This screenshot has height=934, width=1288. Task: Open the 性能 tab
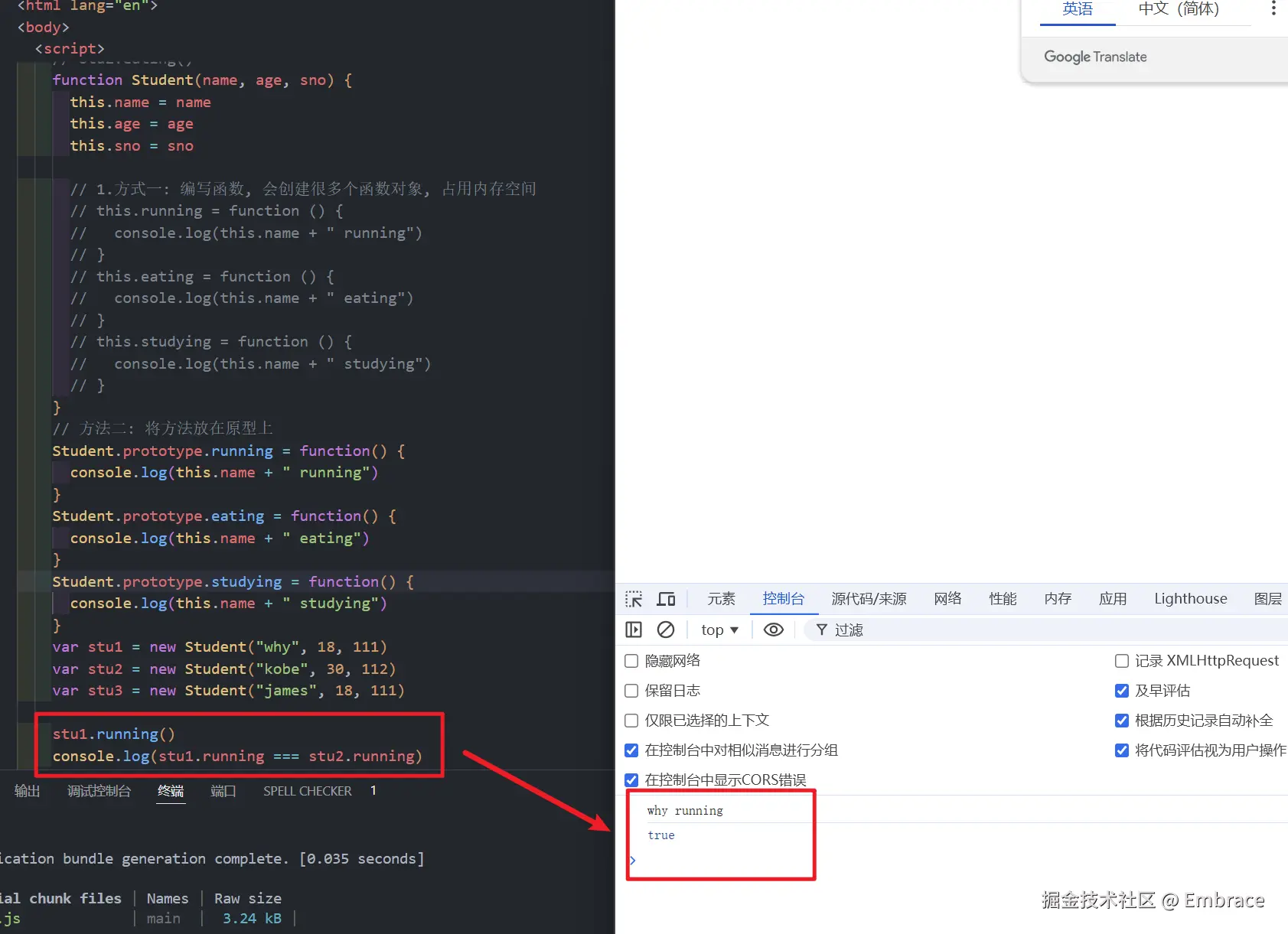[x=1003, y=599]
